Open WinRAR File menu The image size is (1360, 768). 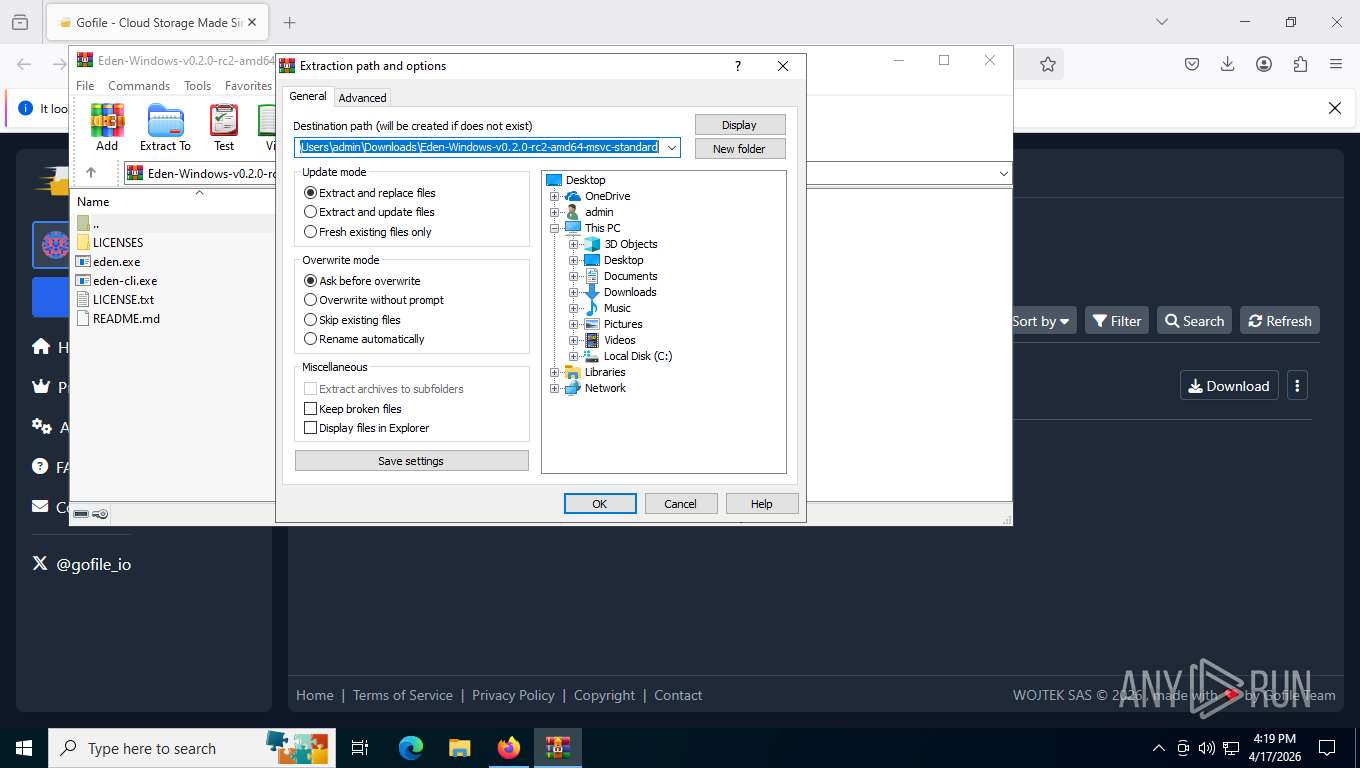[85, 86]
